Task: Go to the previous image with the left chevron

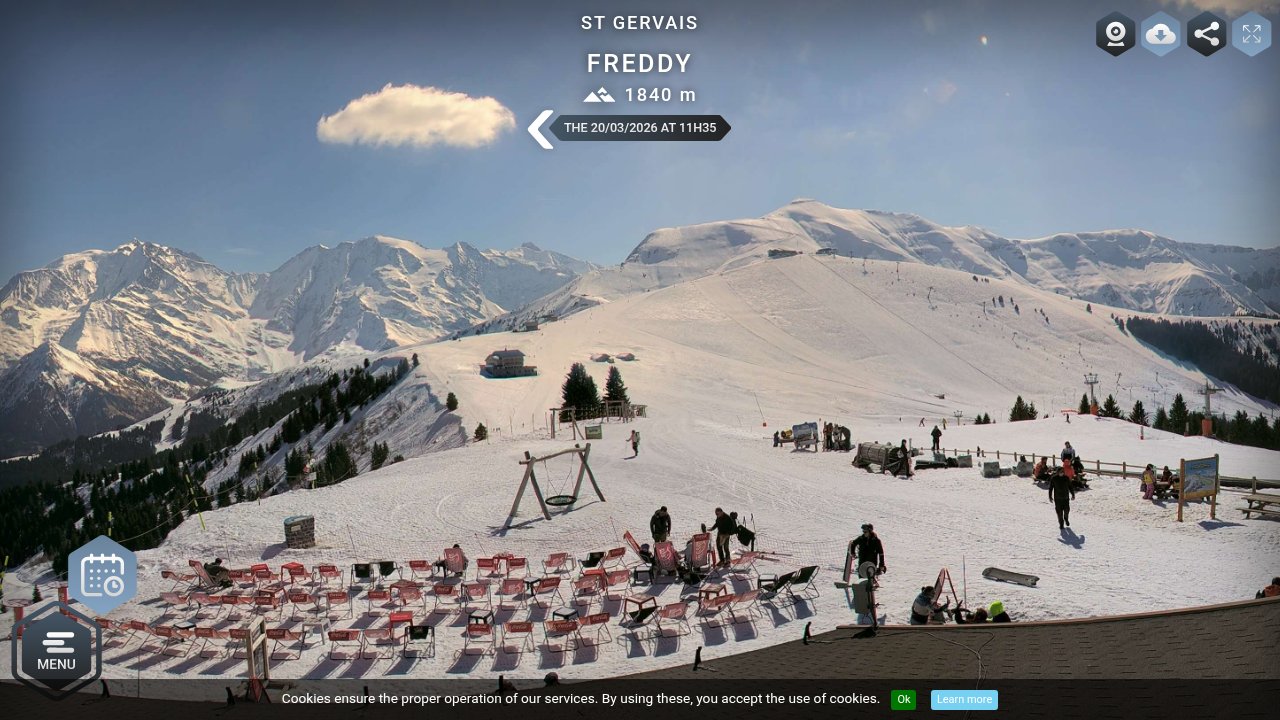Action: pyautogui.click(x=540, y=129)
